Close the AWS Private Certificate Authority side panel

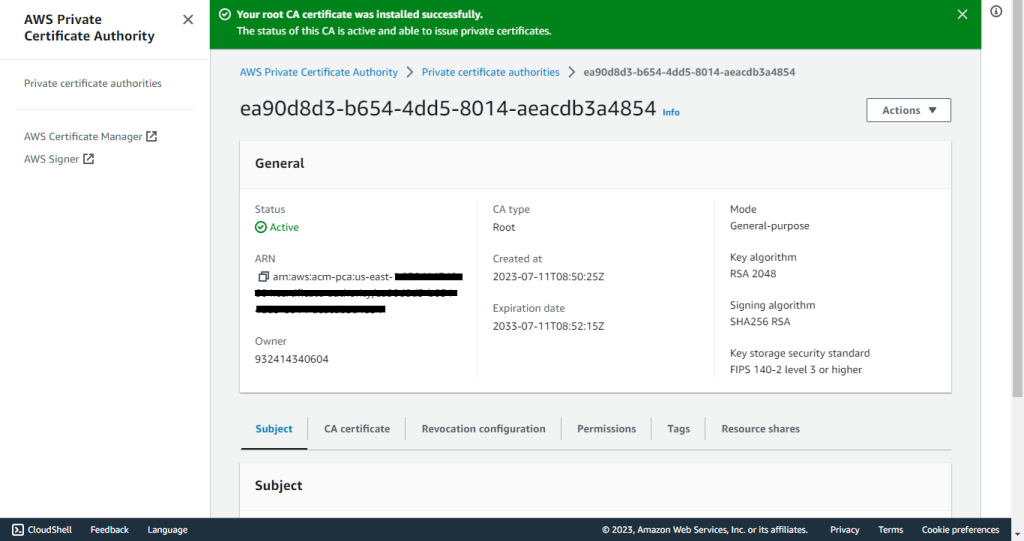[188, 20]
